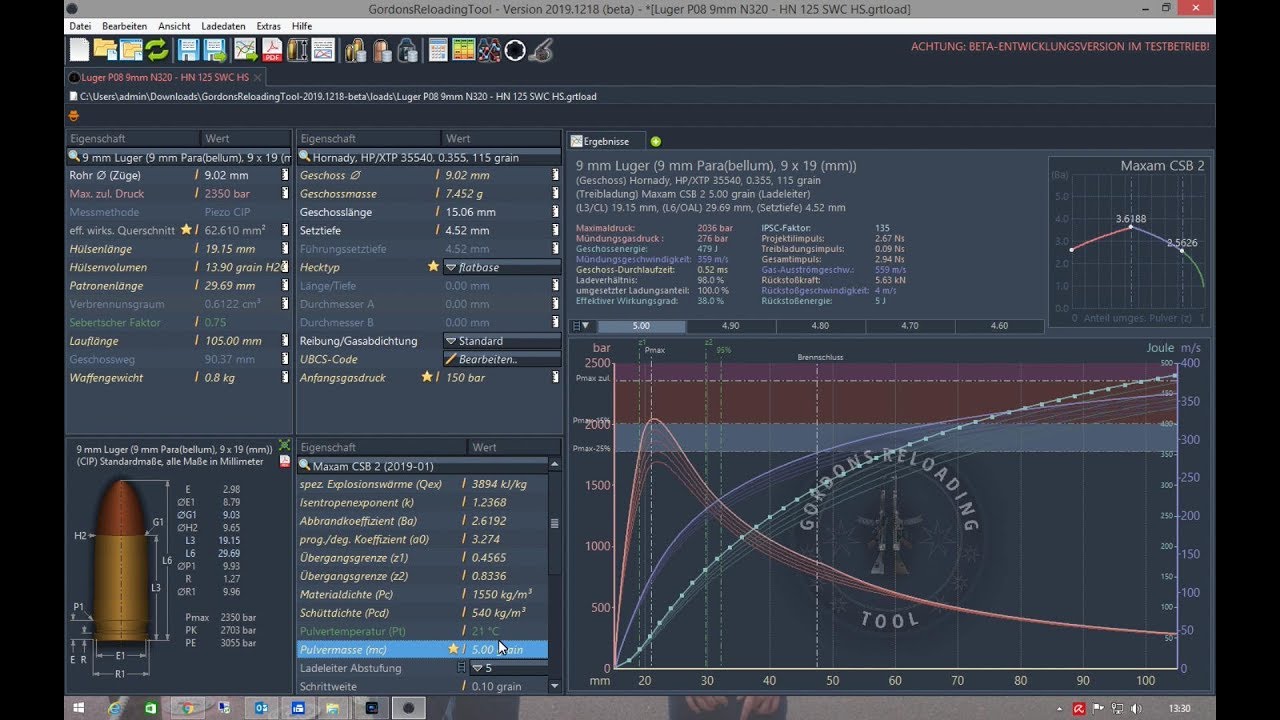Click the green expand icon above cartridge drawing
The height and width of the screenshot is (720, 1280).
coord(284,446)
